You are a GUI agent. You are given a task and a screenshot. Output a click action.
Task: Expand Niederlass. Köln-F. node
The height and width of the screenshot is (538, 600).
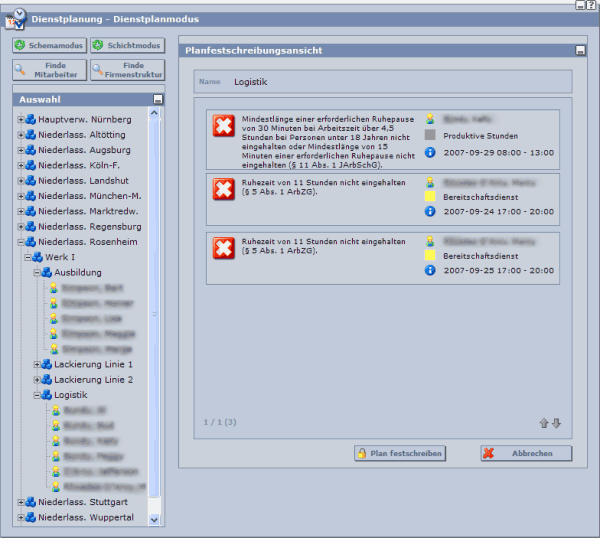pos(21,165)
